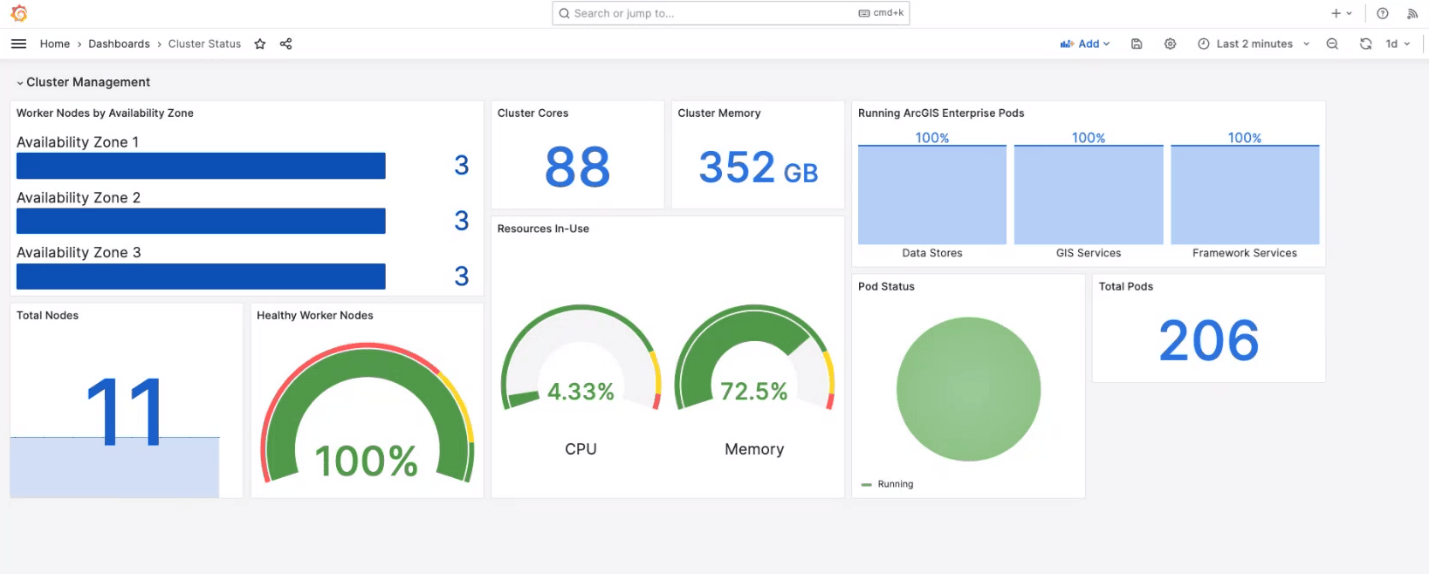Expand the 1d refresh interval dropdown
Image resolution: width=1429 pixels, height=574 pixels.
point(1398,44)
